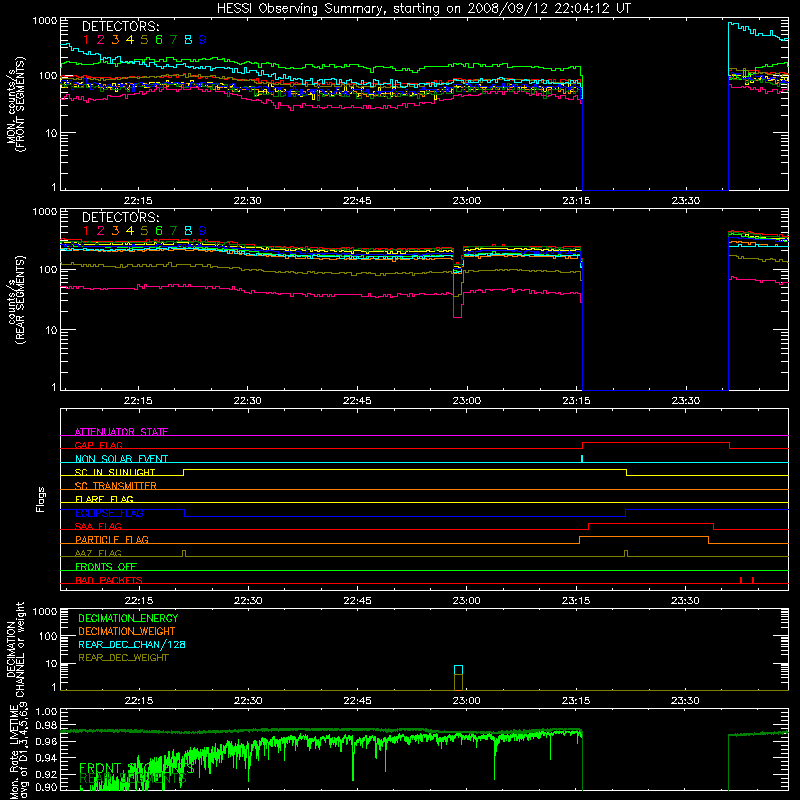Click the 23:15 time label under flags plot

point(576,601)
